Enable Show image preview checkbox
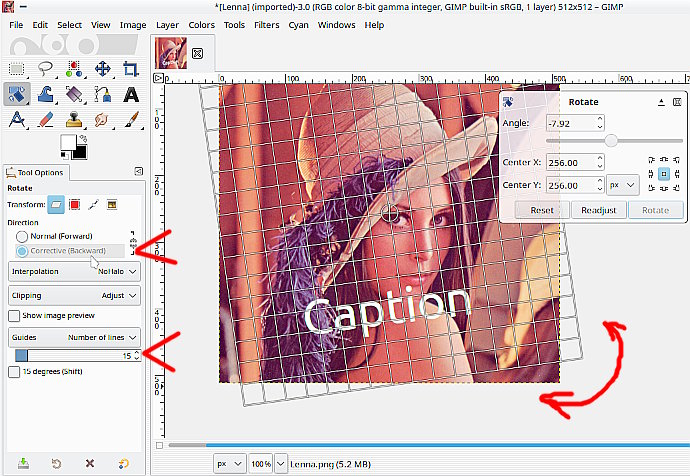 pos(14,316)
